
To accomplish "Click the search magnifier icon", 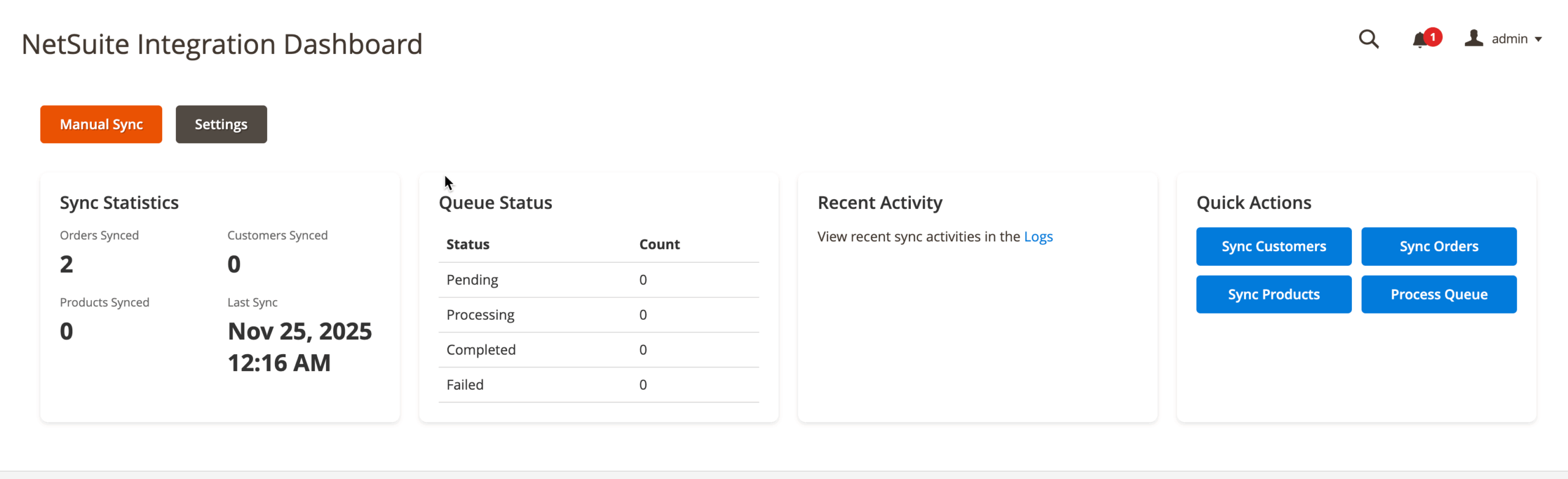I will pyautogui.click(x=1368, y=39).
